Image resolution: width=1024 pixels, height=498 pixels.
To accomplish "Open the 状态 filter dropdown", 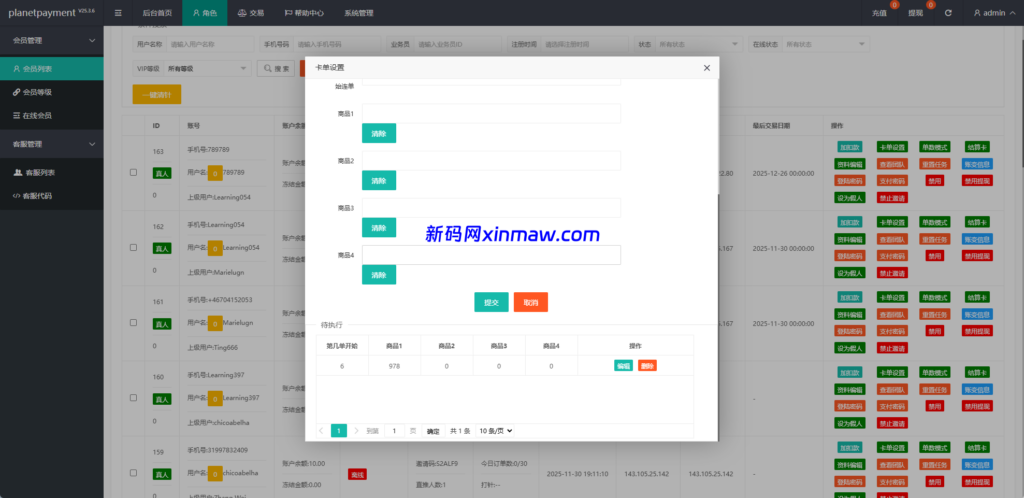I will pos(699,44).
